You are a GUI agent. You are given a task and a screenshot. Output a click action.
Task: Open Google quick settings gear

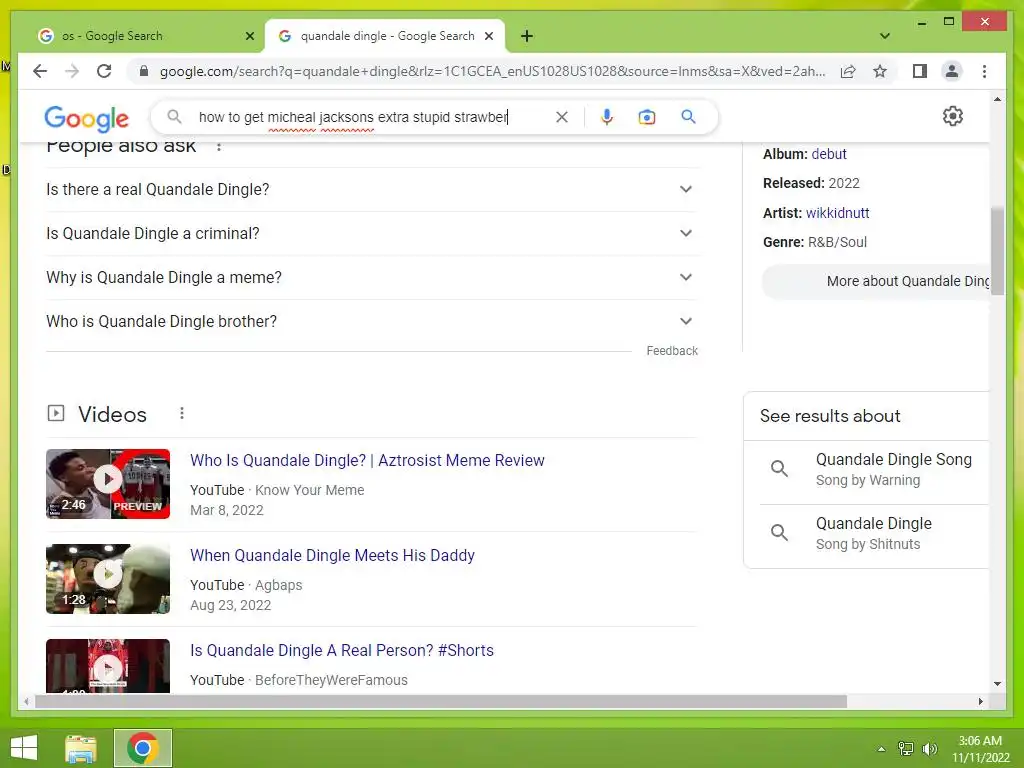pos(953,116)
